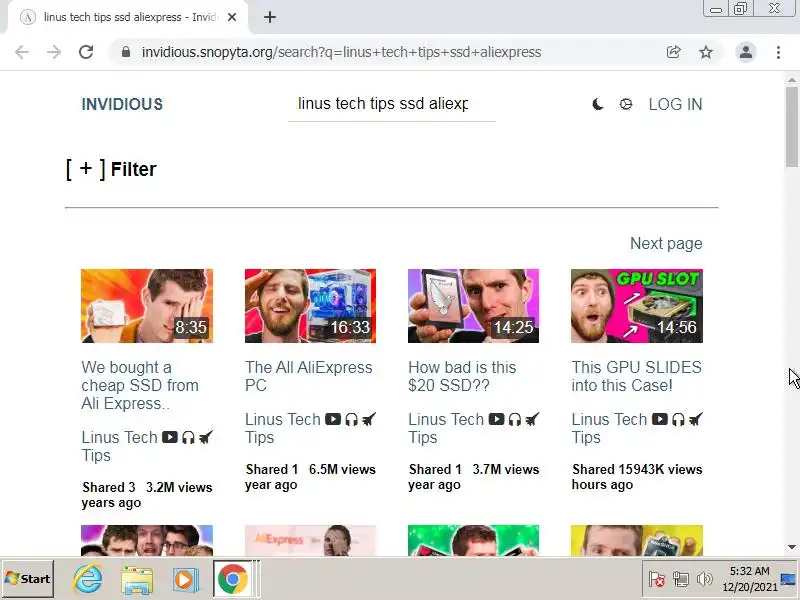The image size is (800, 600).
Task: Audio-only headphones icon for $20 SSD video
Action: click(x=515, y=419)
